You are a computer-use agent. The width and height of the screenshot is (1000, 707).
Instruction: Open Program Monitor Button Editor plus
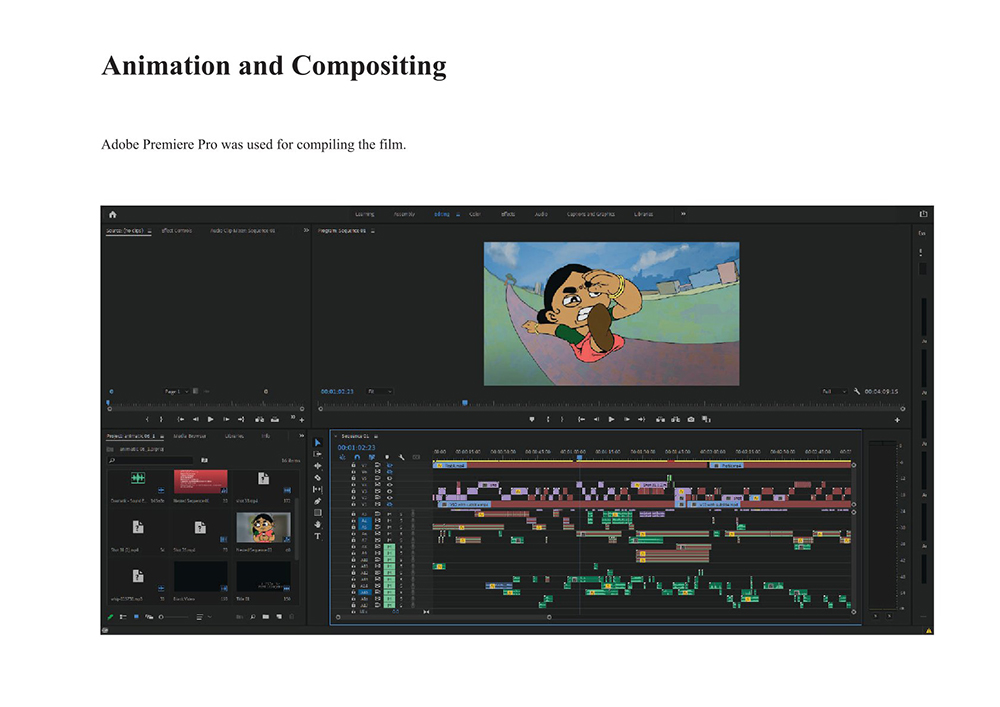pos(897,419)
